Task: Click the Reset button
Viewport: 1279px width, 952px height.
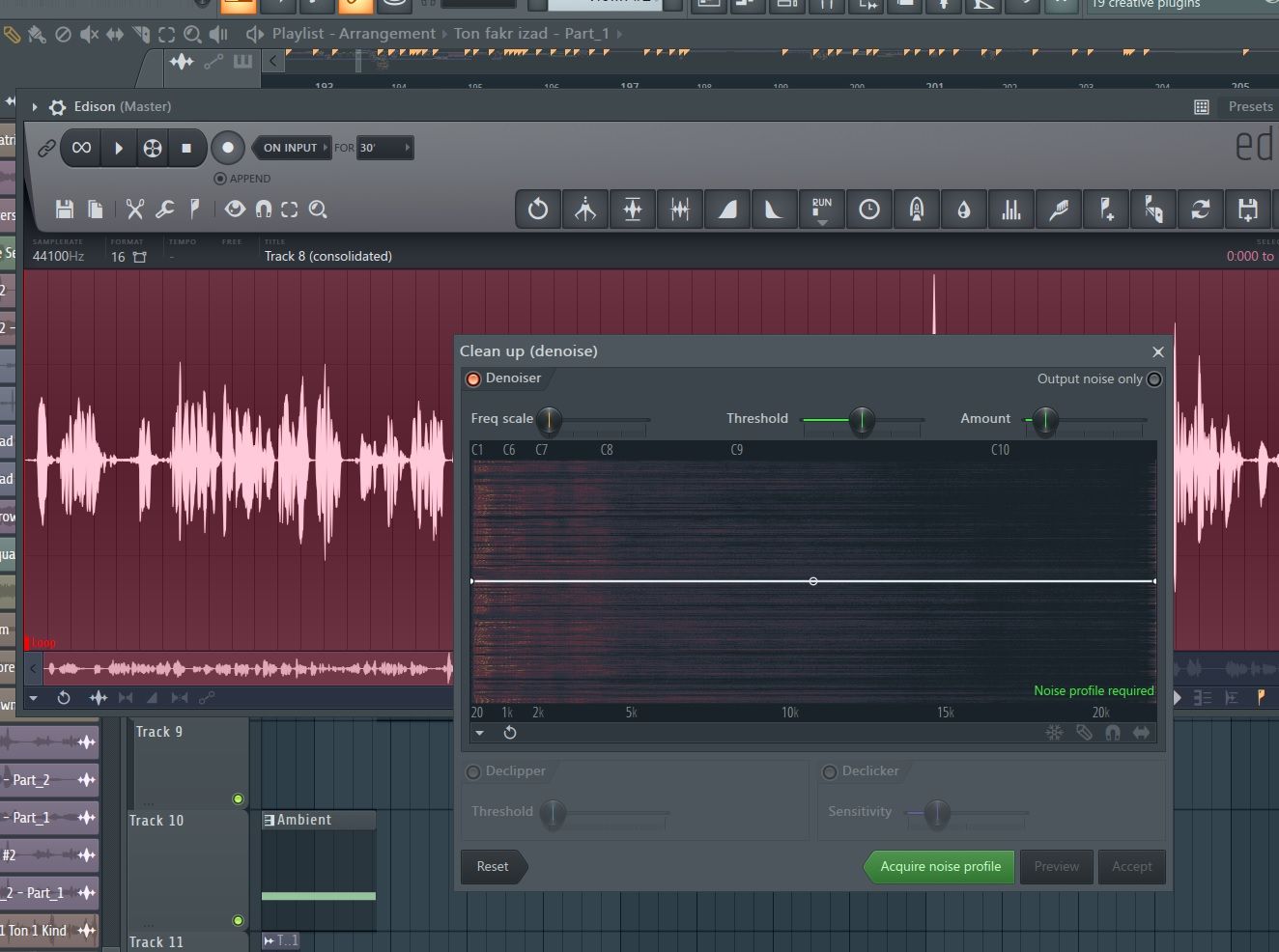Action: coord(493,866)
